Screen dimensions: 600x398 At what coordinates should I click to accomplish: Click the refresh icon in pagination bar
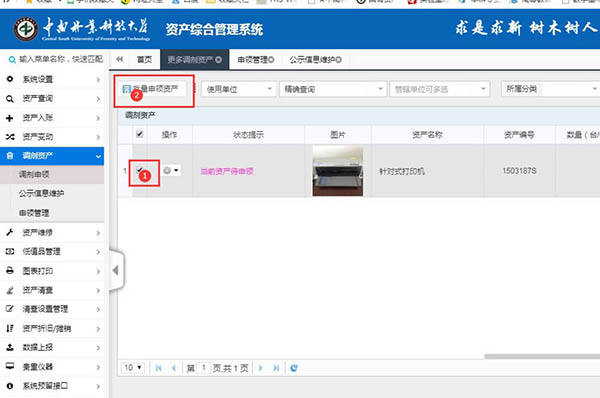[293, 368]
